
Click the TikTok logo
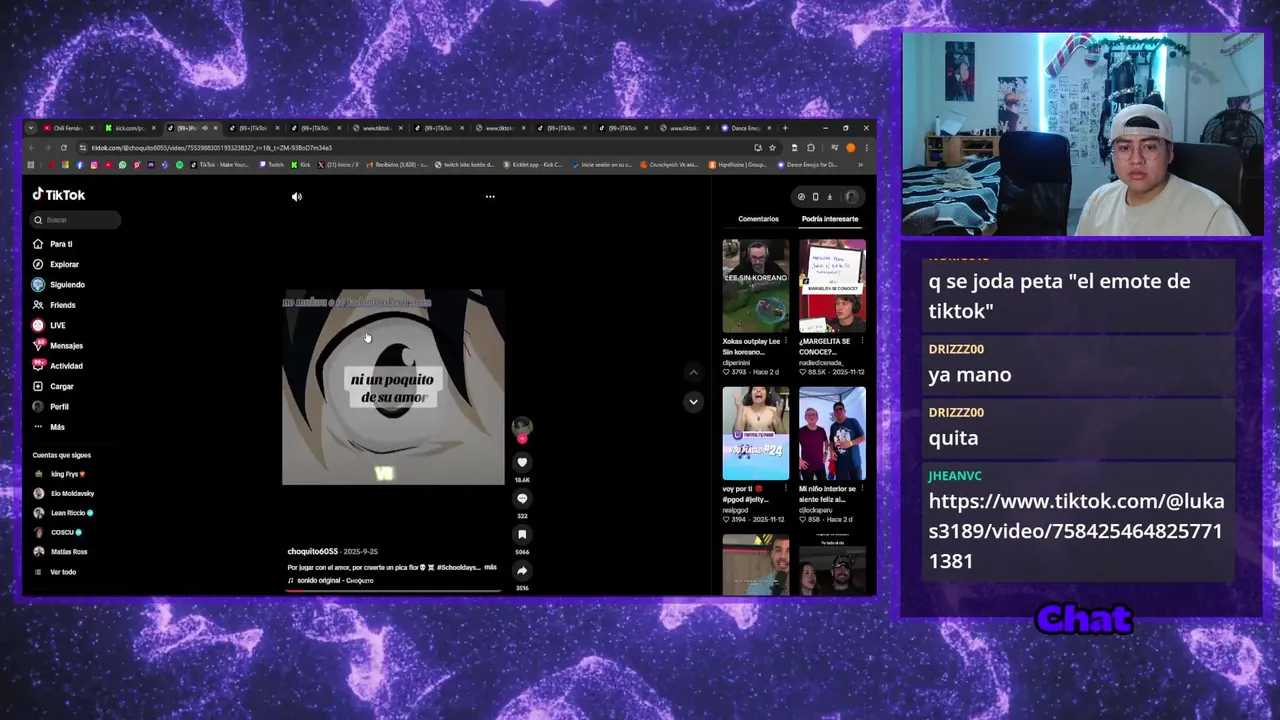(59, 195)
